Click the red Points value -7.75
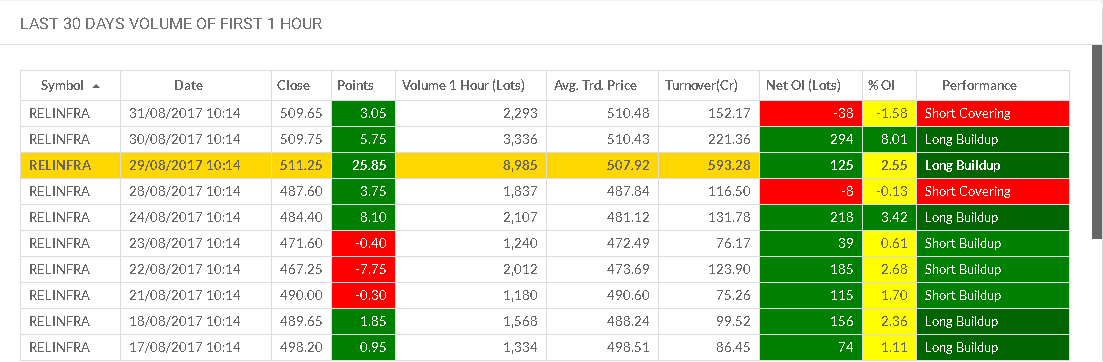The height and width of the screenshot is (362, 1103). (x=364, y=269)
